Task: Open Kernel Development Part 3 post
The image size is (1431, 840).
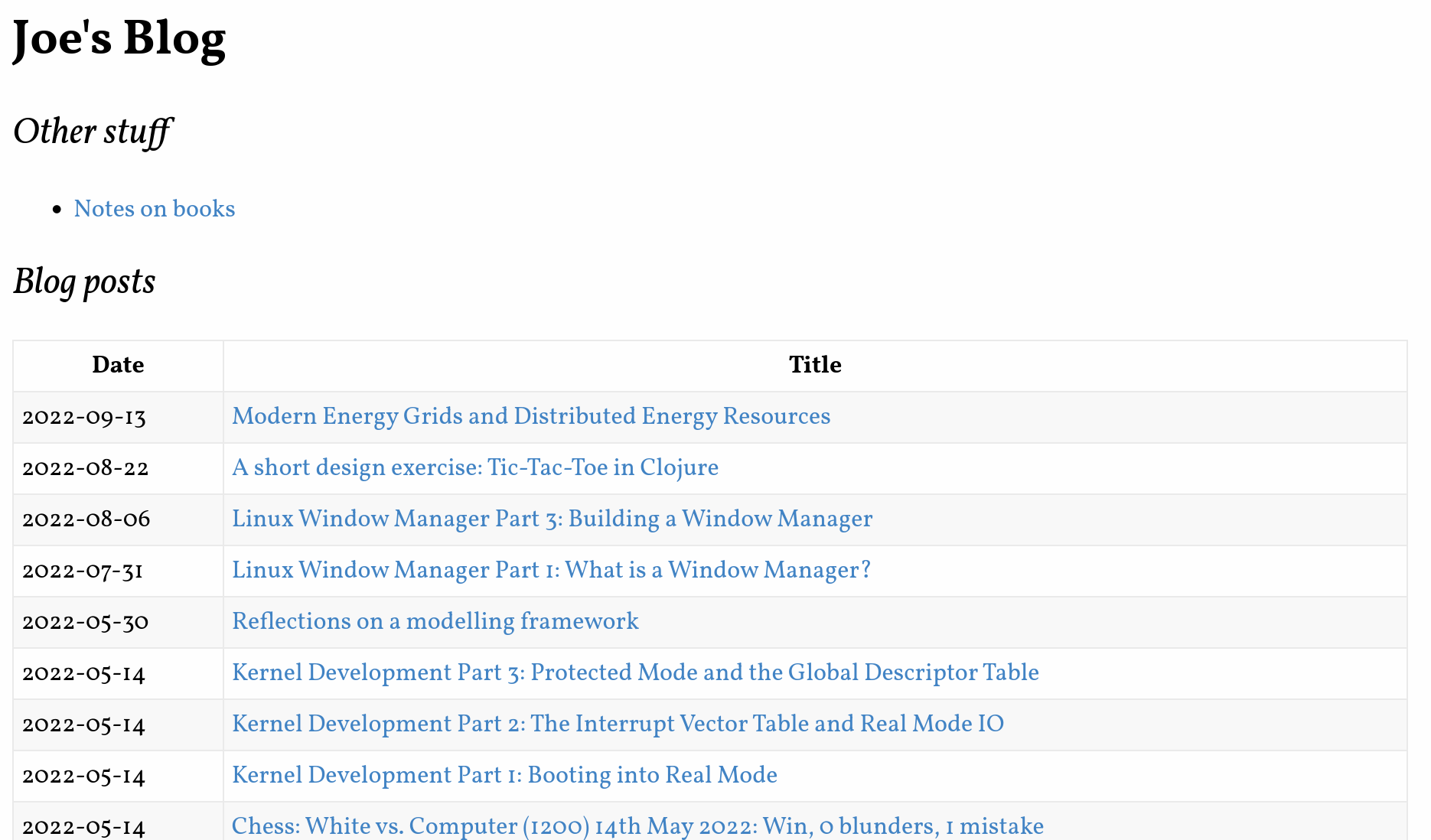Action: (x=635, y=672)
